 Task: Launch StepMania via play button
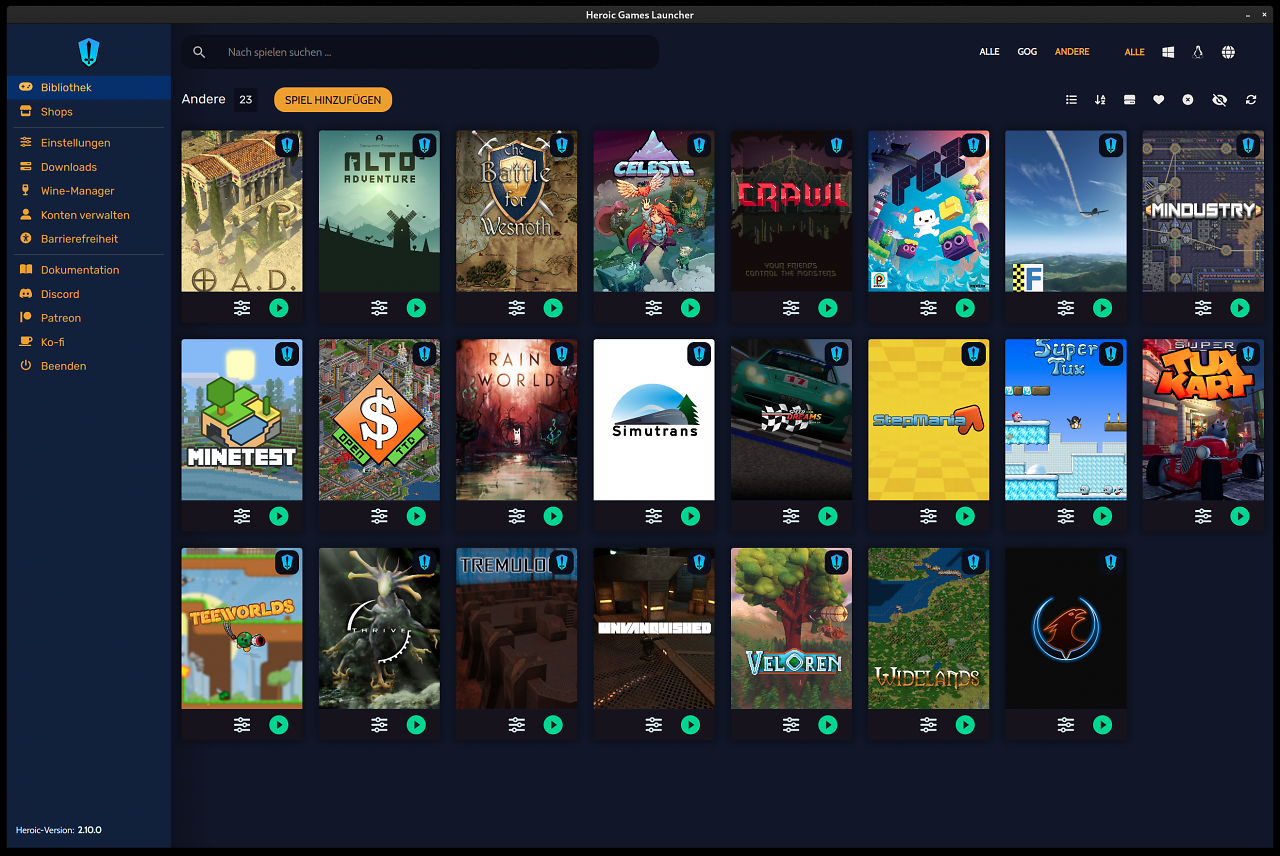point(965,516)
